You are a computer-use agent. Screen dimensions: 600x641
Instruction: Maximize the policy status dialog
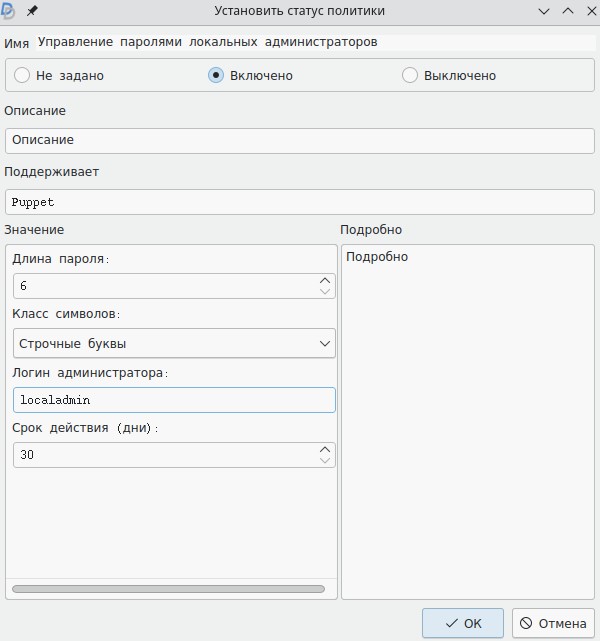point(567,10)
